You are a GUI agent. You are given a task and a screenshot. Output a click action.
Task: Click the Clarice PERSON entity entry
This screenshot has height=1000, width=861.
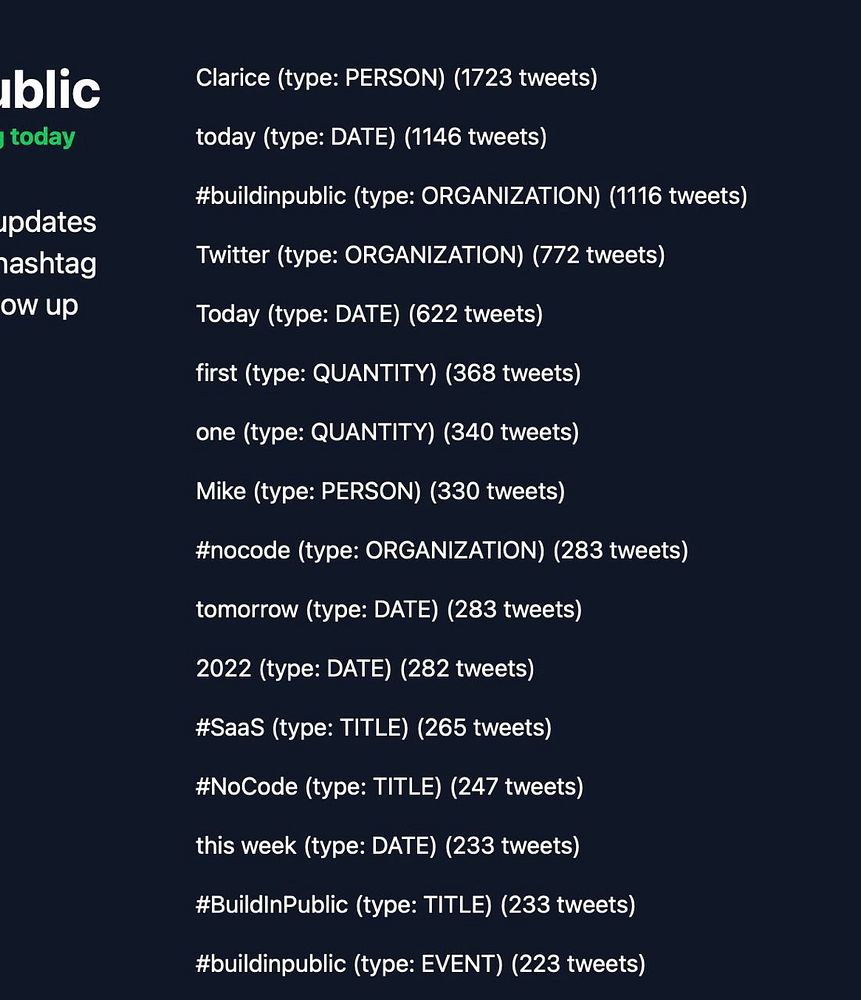pos(396,78)
